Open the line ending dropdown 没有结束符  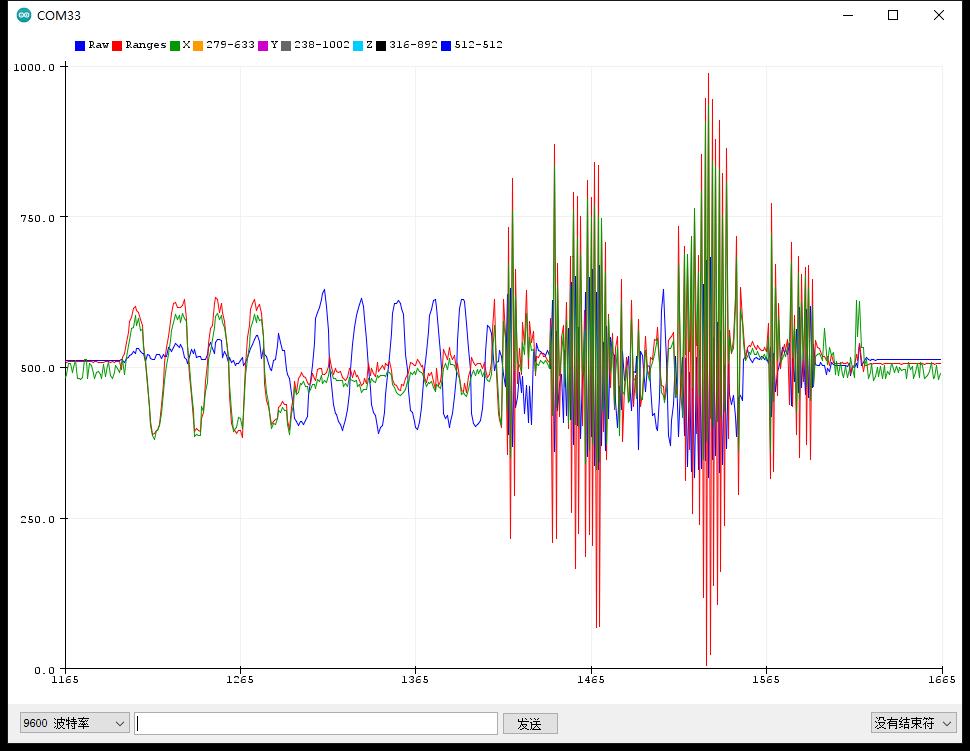(x=913, y=723)
